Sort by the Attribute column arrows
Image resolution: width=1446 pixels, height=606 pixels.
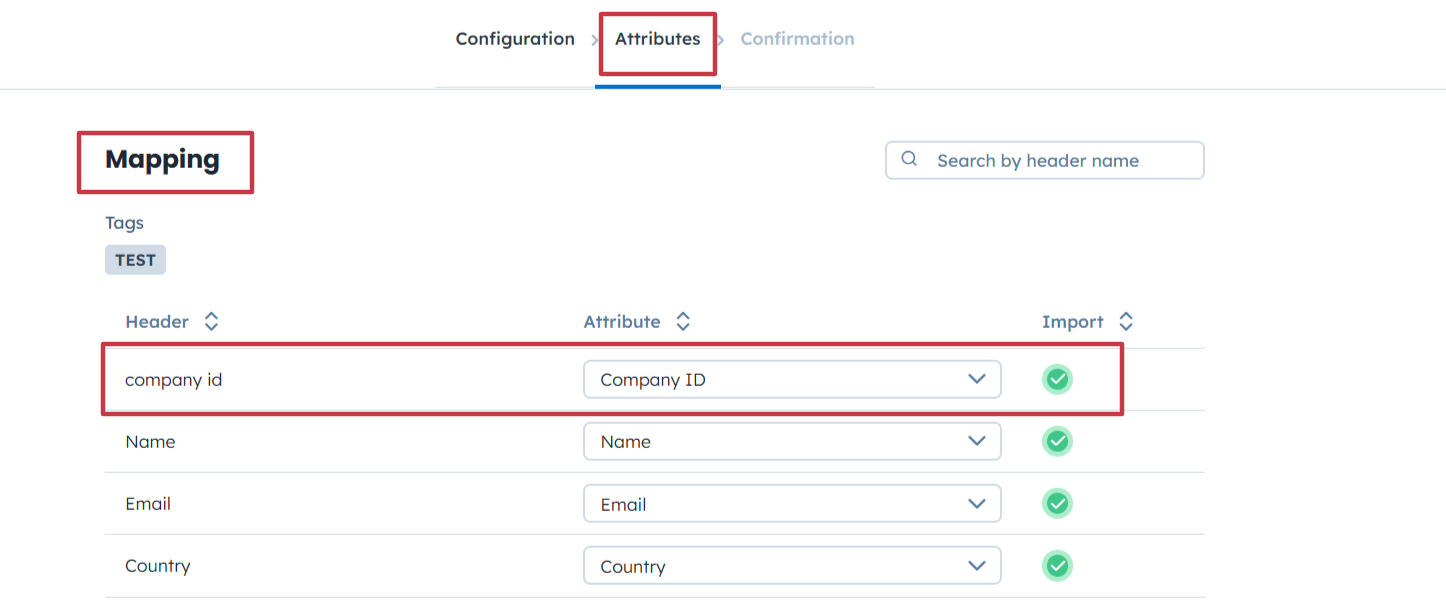coord(683,322)
